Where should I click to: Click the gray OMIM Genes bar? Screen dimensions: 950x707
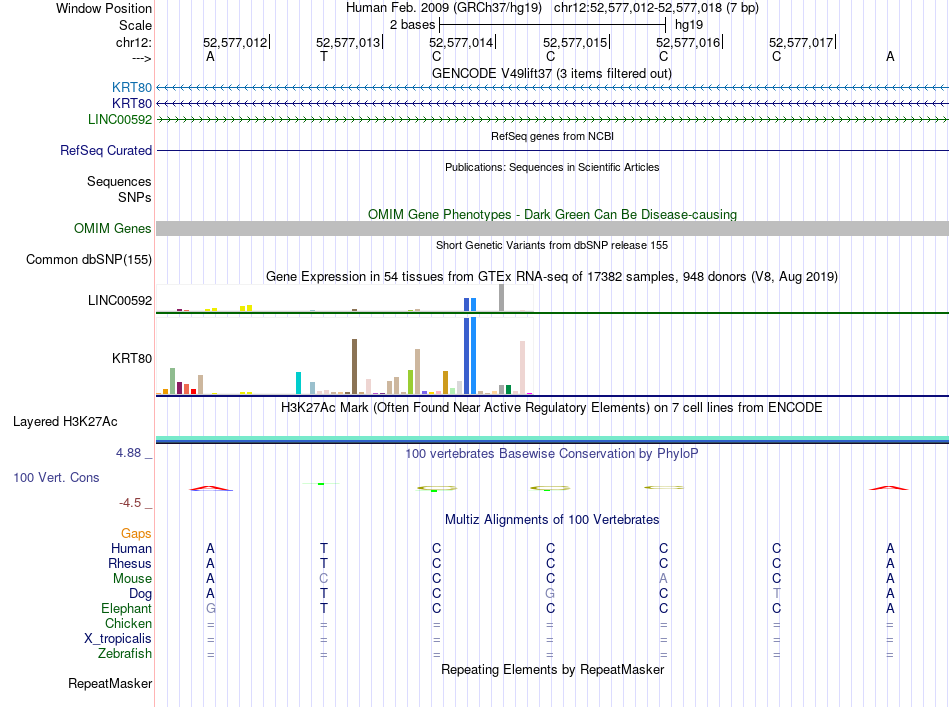click(553, 228)
